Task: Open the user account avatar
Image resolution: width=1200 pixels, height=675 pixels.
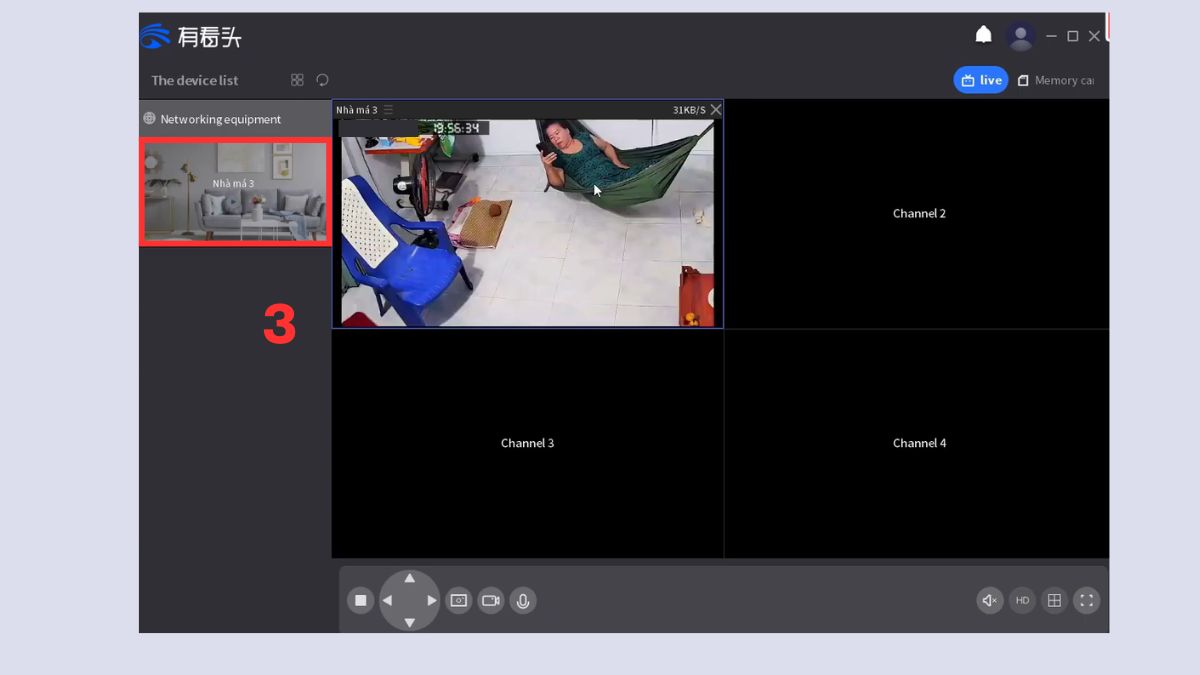Action: click(1020, 36)
